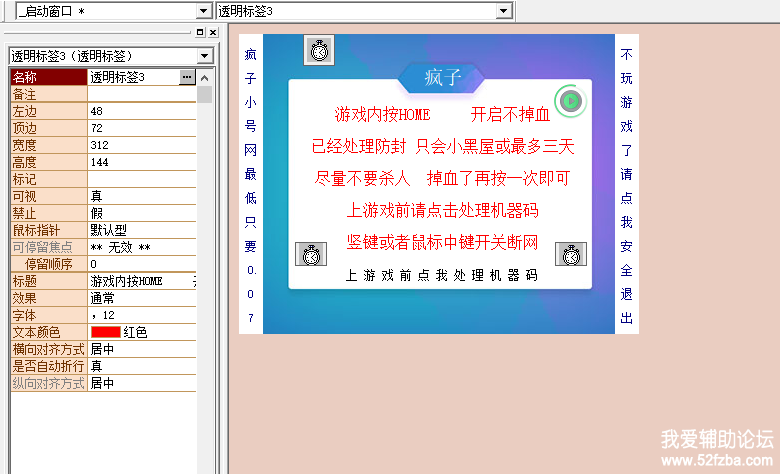
Task: Change the 横向对齐方式 value 居中
Action: pos(142,349)
